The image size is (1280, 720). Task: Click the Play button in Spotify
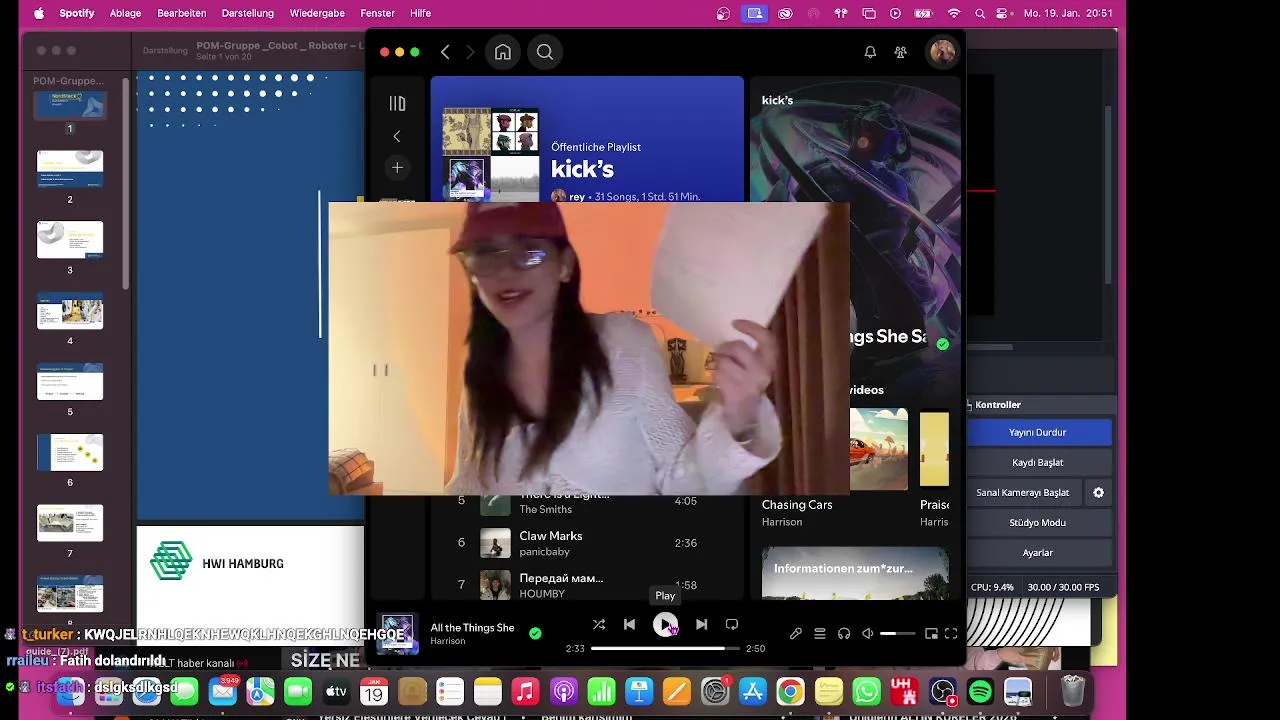tap(665, 625)
